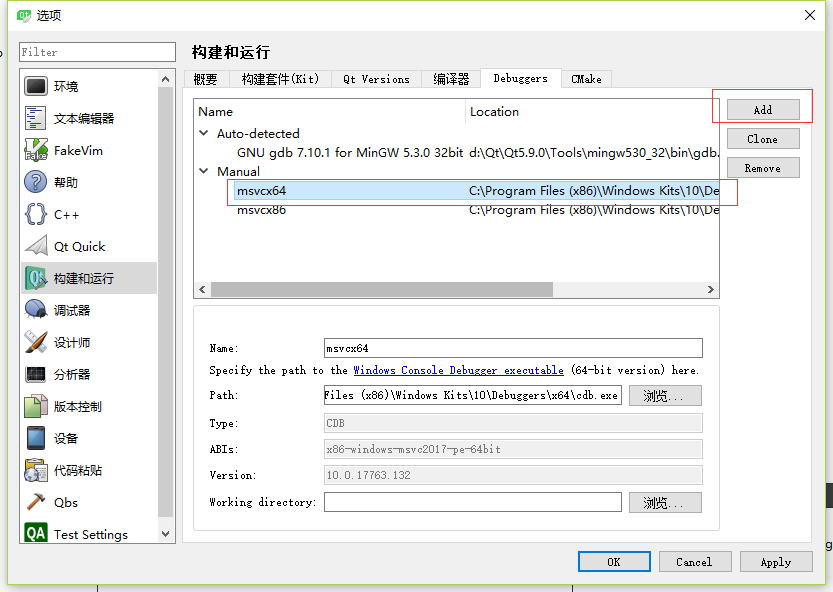Switch to the 概要 tab

[x=206, y=79]
